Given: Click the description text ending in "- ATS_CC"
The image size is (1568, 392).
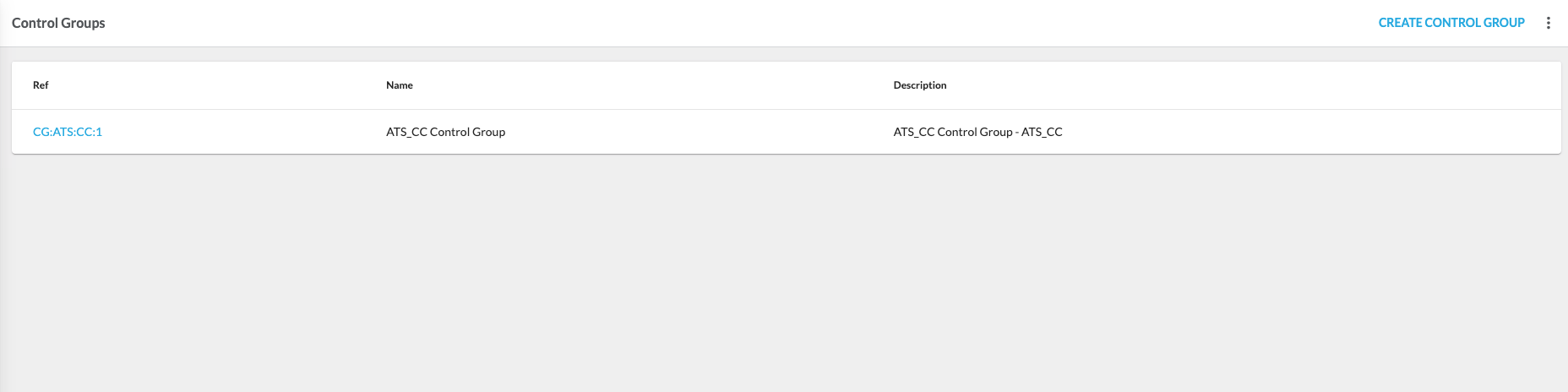Looking at the screenshot, I should click(x=977, y=132).
